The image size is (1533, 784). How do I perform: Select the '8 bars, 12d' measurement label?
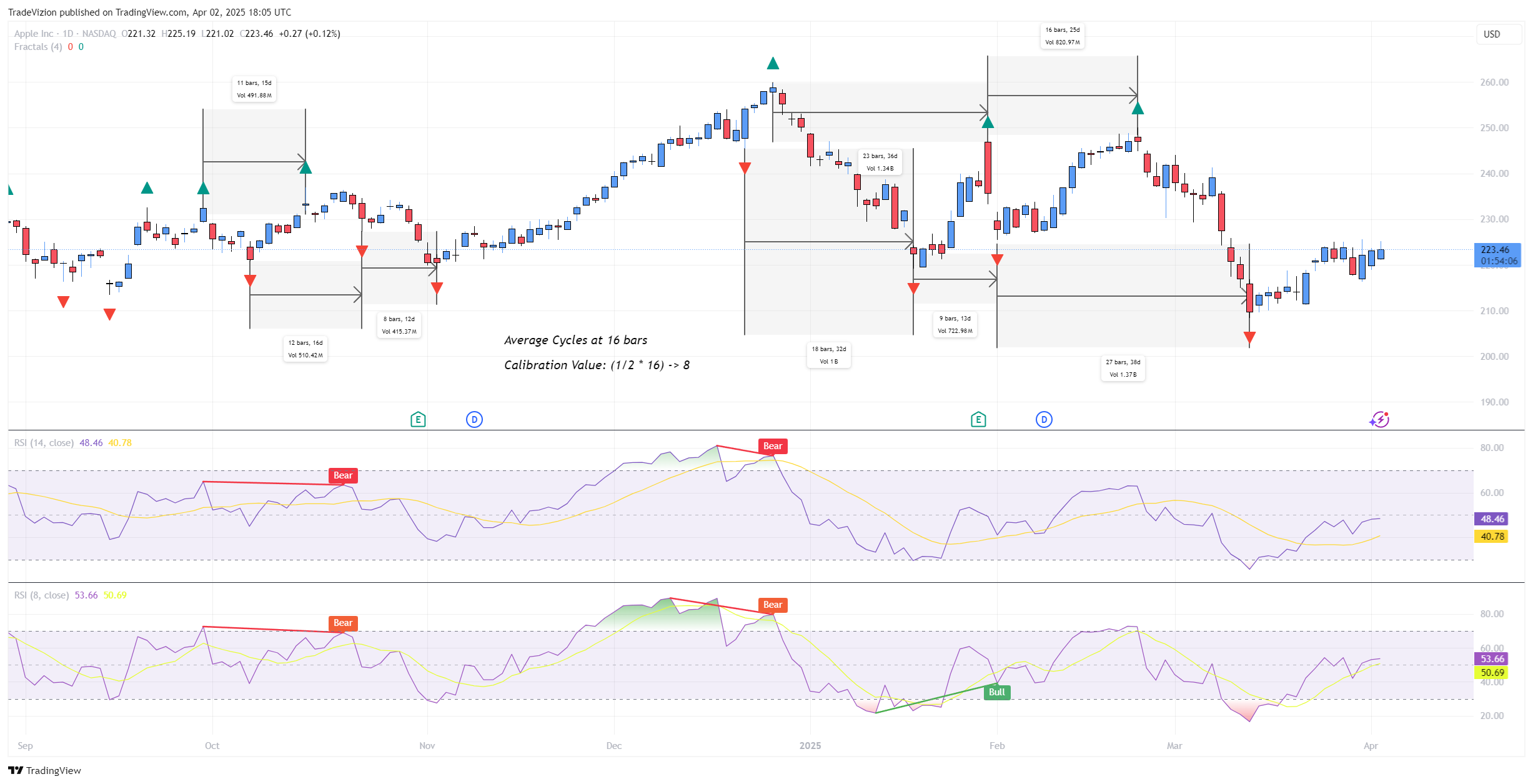tap(399, 325)
